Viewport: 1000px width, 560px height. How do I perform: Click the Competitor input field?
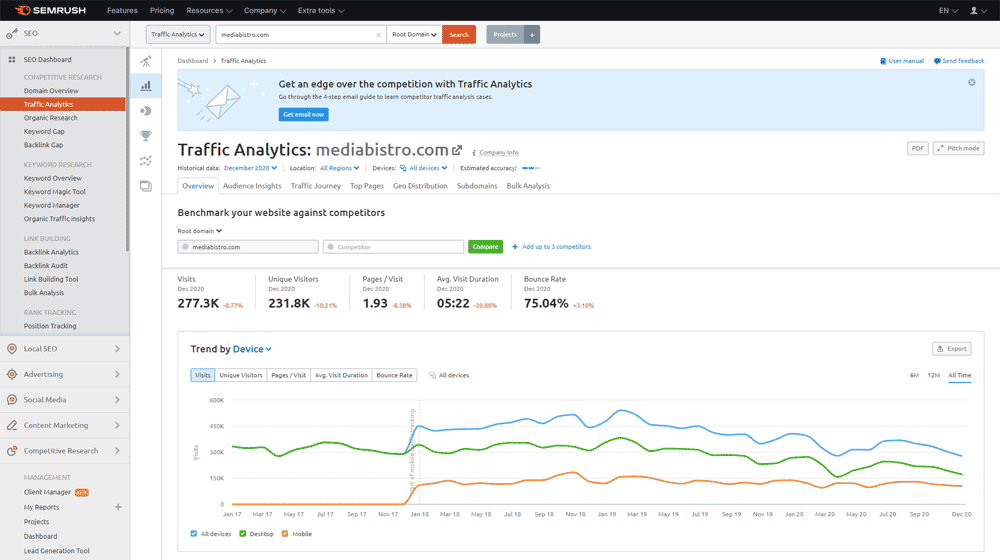(x=393, y=247)
